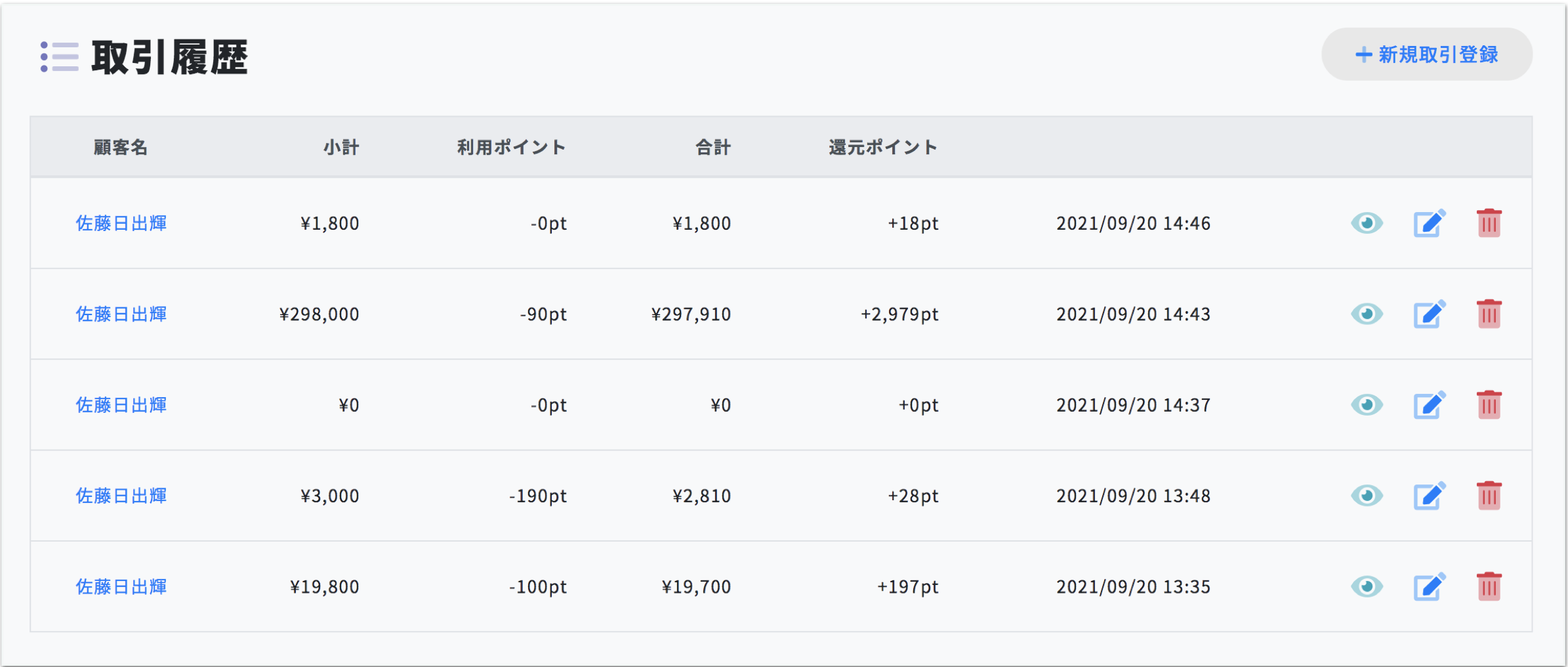The width and height of the screenshot is (1568, 667).
Task: Delete the 14:46 transaction
Action: coord(1489,223)
